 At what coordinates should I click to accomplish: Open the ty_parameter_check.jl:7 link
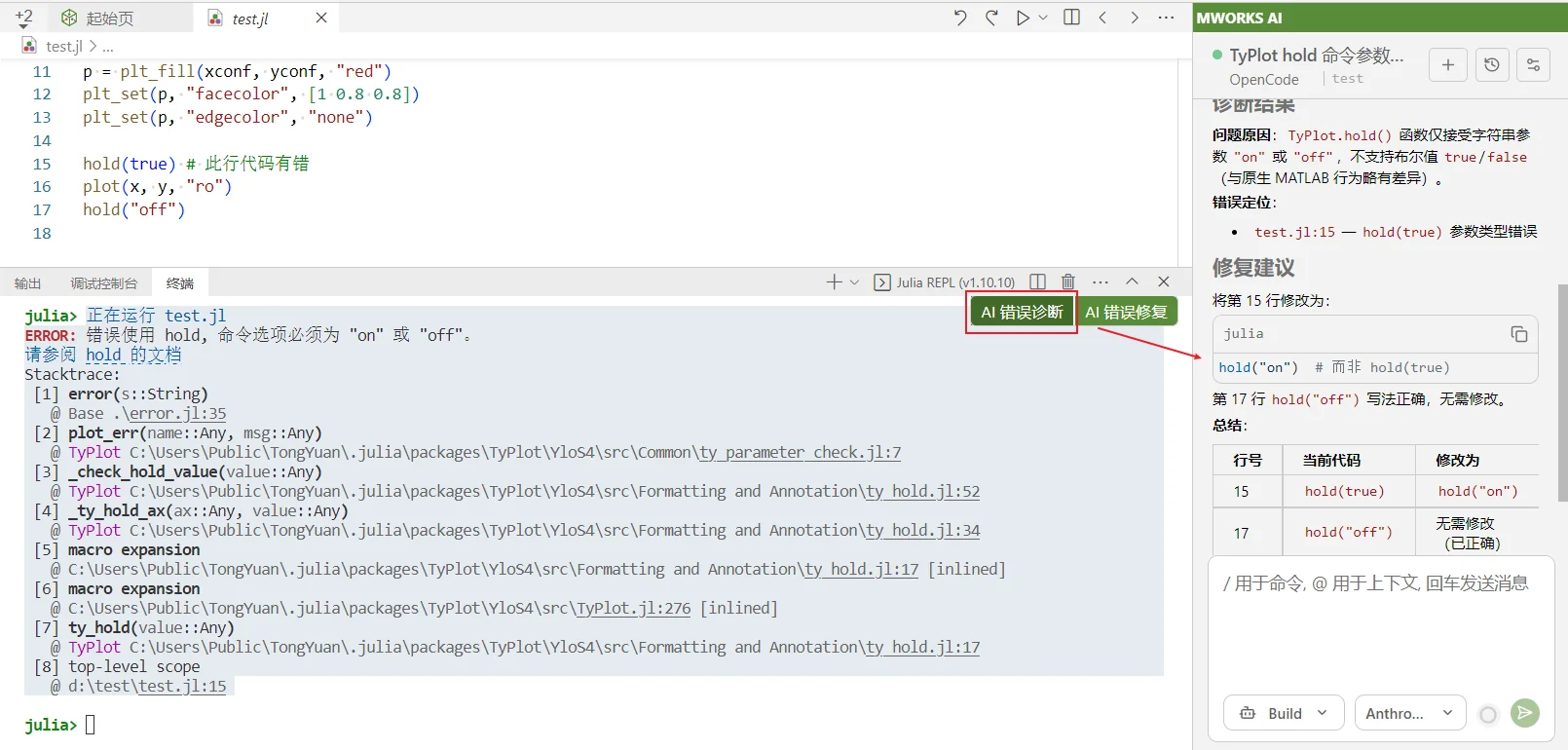click(x=801, y=452)
